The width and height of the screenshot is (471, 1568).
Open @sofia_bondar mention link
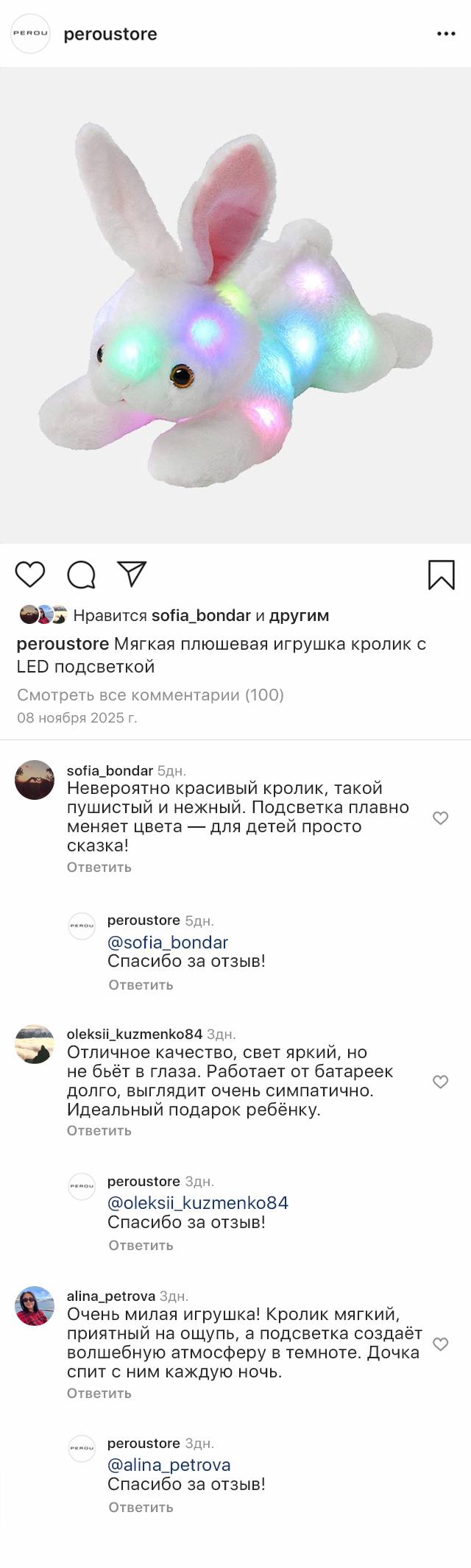pyautogui.click(x=168, y=942)
